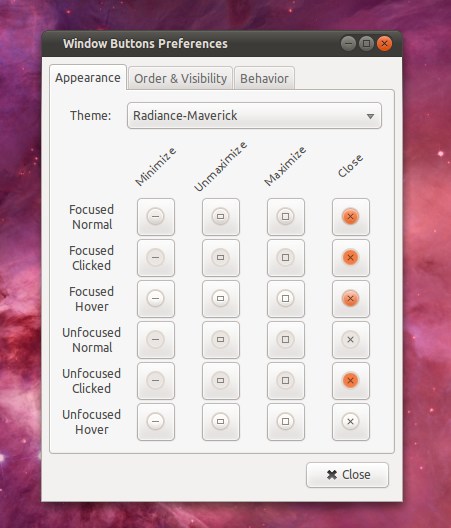Image resolution: width=451 pixels, height=528 pixels.
Task: Change the Unfocused Normal Maximize image
Action: click(x=286, y=340)
